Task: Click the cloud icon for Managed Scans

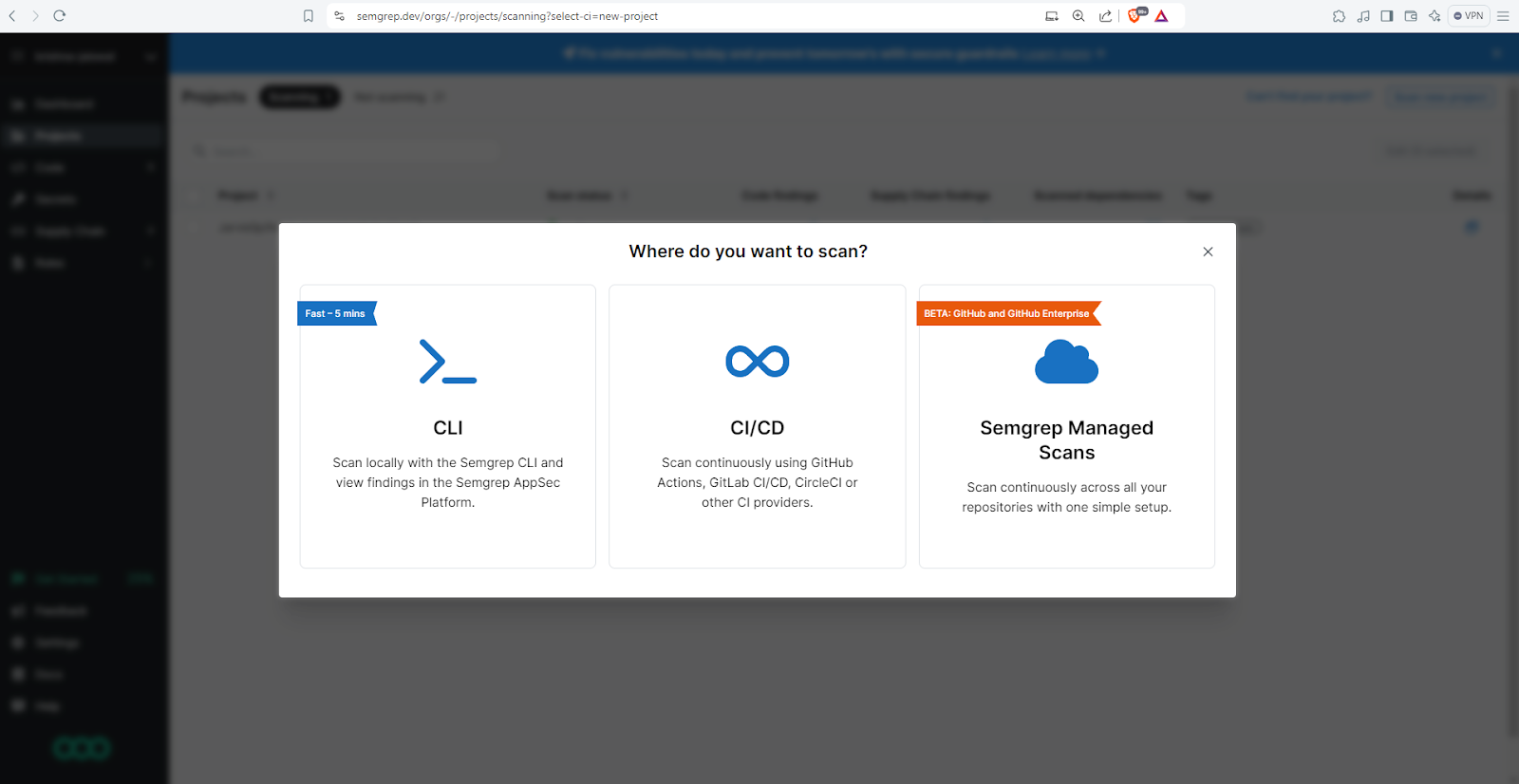Action: coord(1066,363)
